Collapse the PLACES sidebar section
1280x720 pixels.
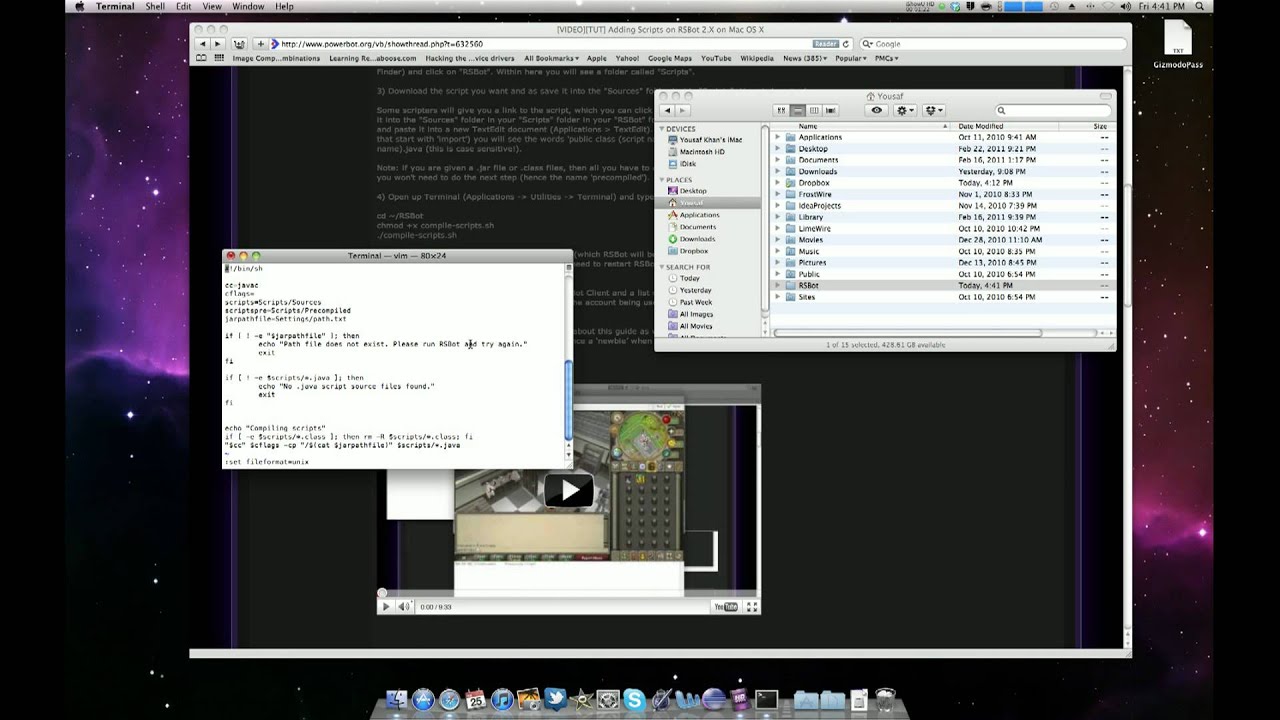(x=661, y=180)
